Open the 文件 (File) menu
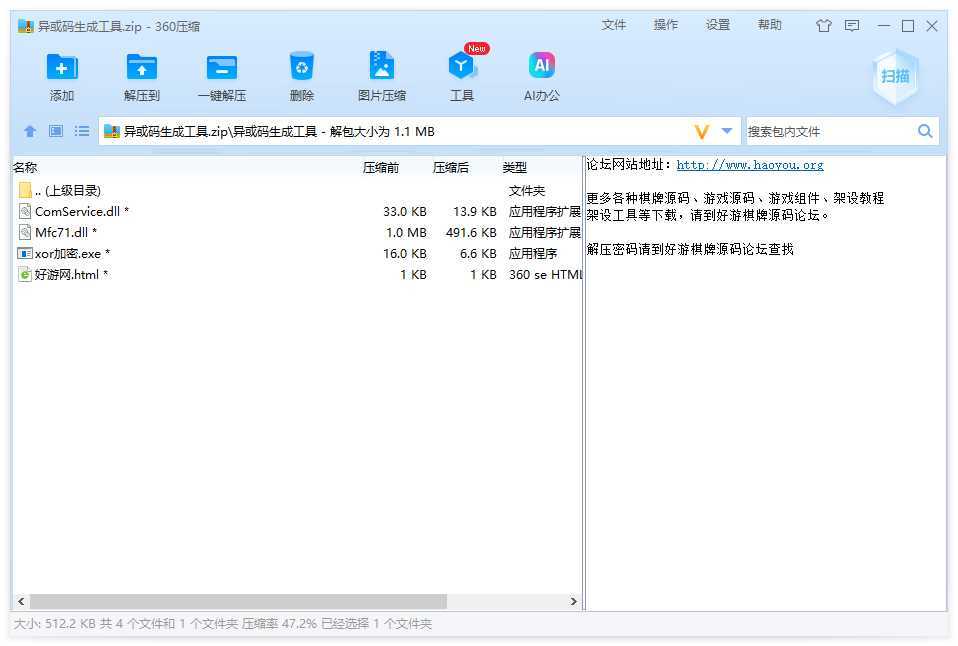 [x=613, y=25]
